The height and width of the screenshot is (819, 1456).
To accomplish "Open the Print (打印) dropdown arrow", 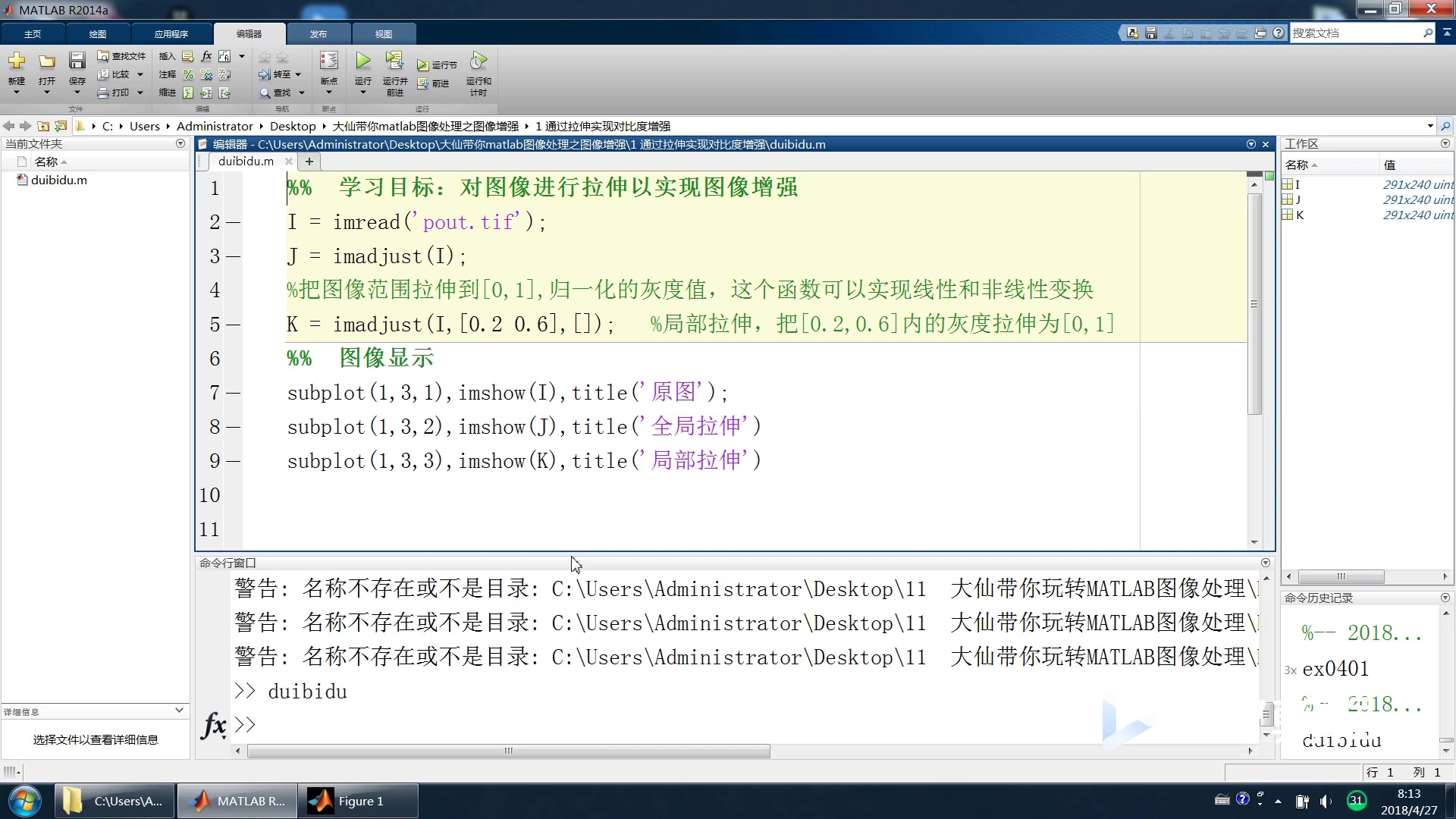I will pos(140,93).
